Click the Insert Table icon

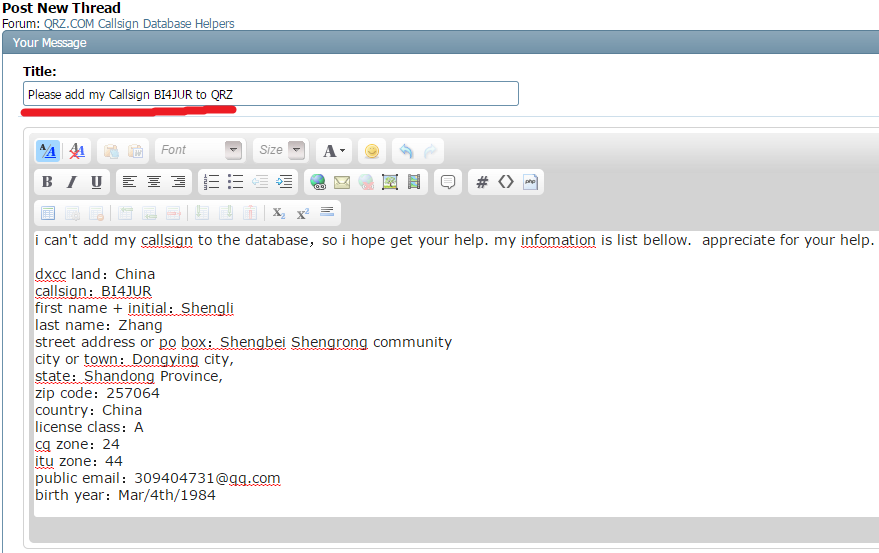pyautogui.click(x=48, y=213)
